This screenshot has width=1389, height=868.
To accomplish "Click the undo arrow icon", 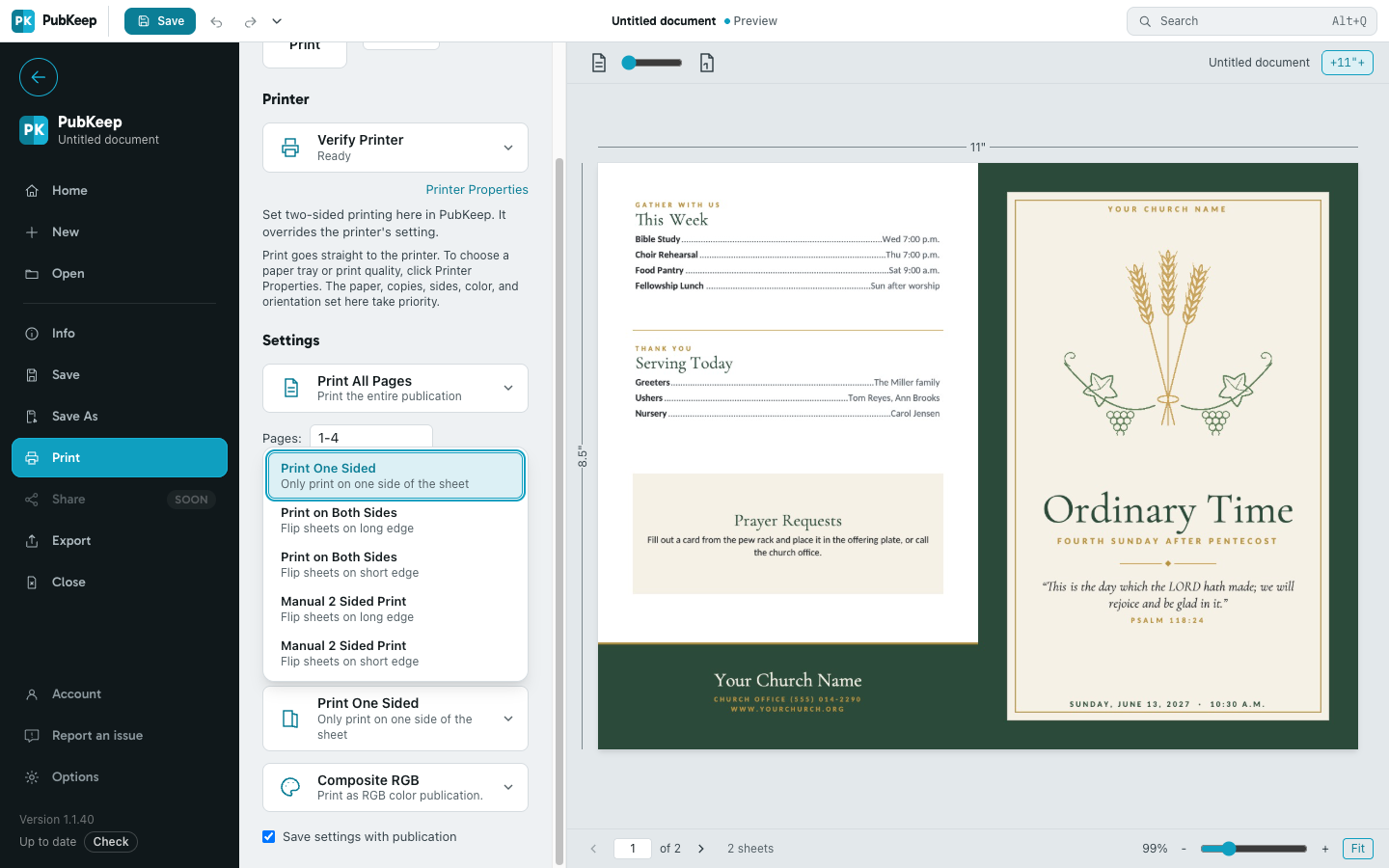I will (216, 21).
